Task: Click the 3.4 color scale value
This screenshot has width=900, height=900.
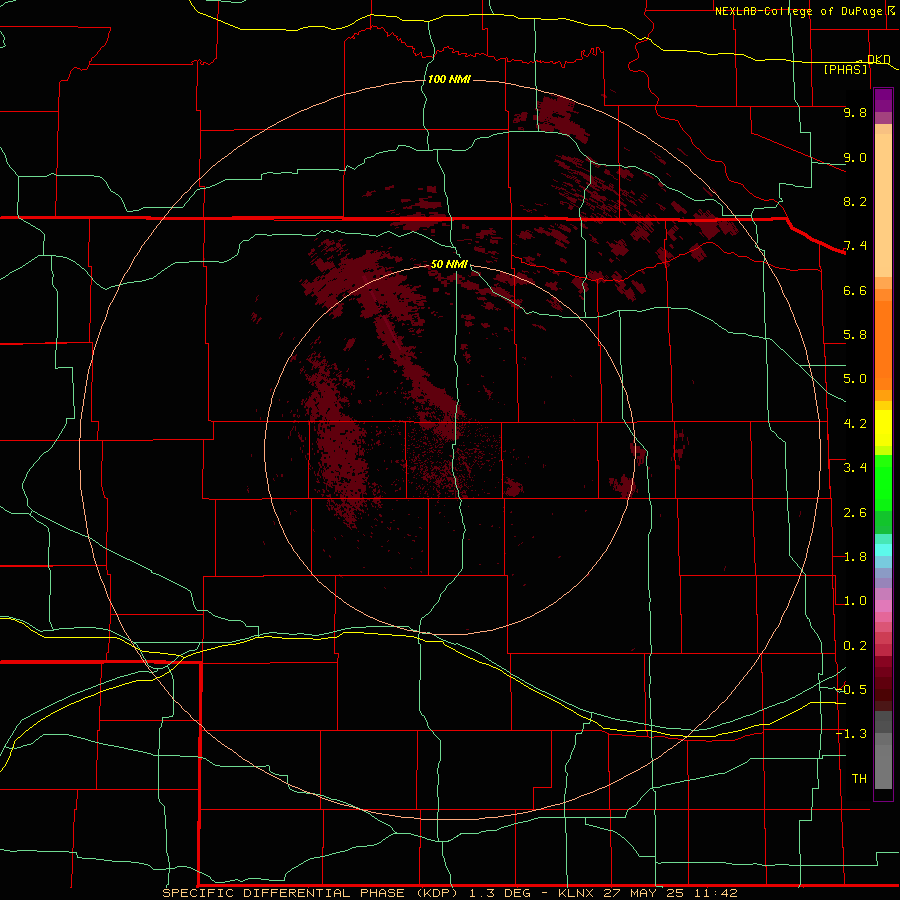Action: coord(855,468)
